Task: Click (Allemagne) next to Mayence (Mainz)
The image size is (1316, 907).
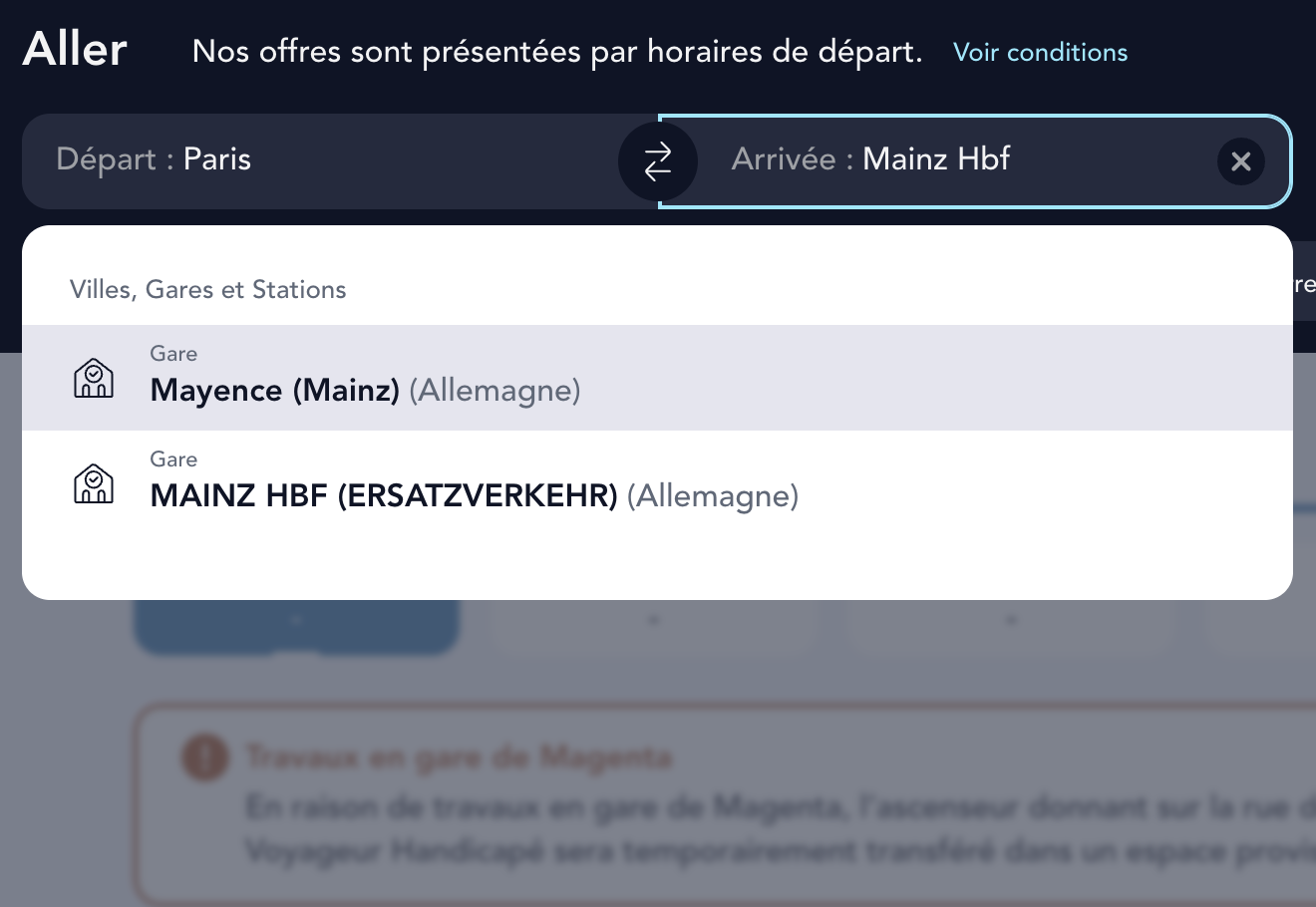Action: 494,391
